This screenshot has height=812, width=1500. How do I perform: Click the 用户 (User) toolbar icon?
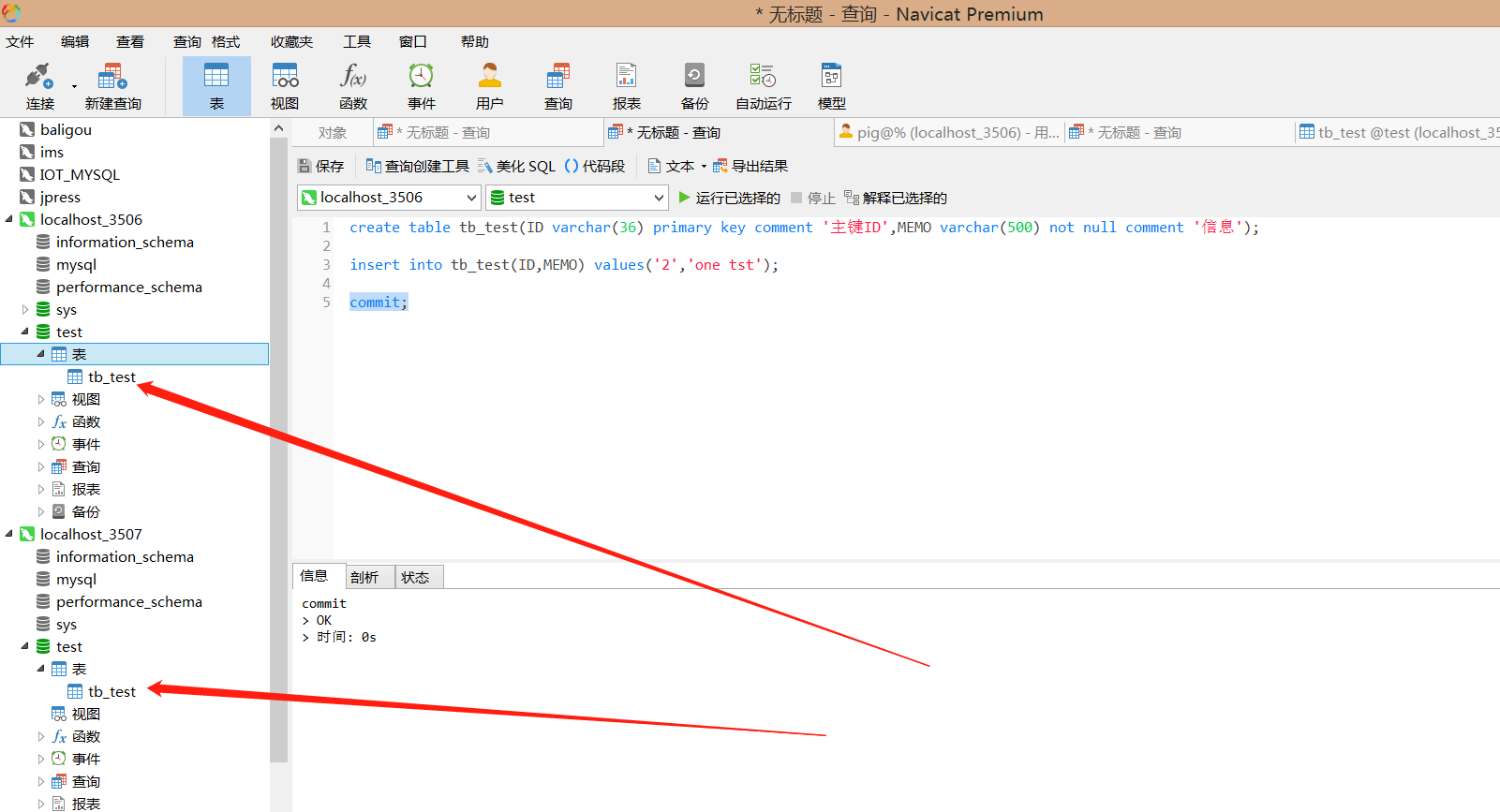coord(490,86)
